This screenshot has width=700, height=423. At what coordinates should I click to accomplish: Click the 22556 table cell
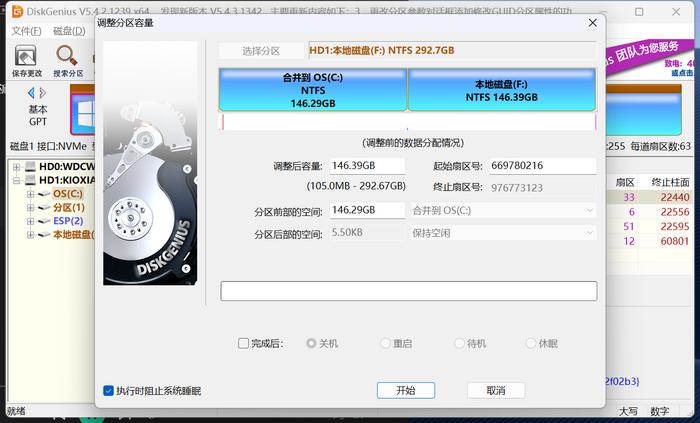675,212
